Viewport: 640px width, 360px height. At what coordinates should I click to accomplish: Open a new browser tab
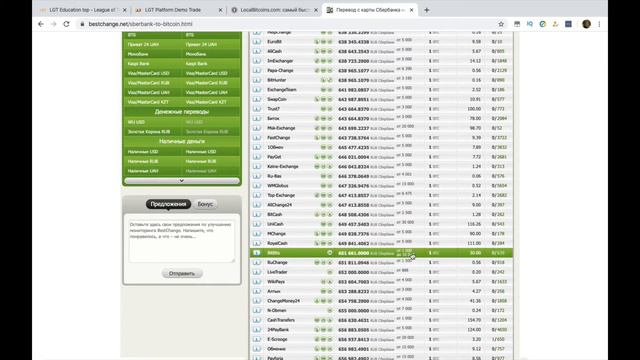pos(427,10)
